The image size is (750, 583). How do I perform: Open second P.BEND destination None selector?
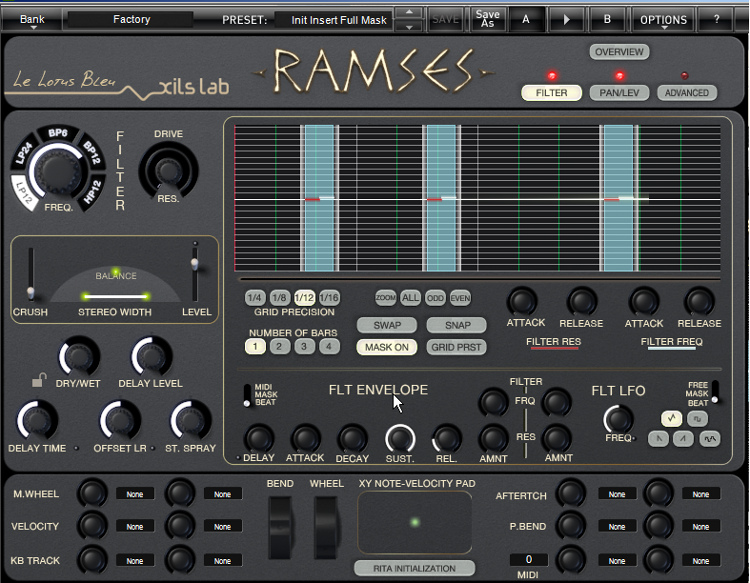pos(701,527)
